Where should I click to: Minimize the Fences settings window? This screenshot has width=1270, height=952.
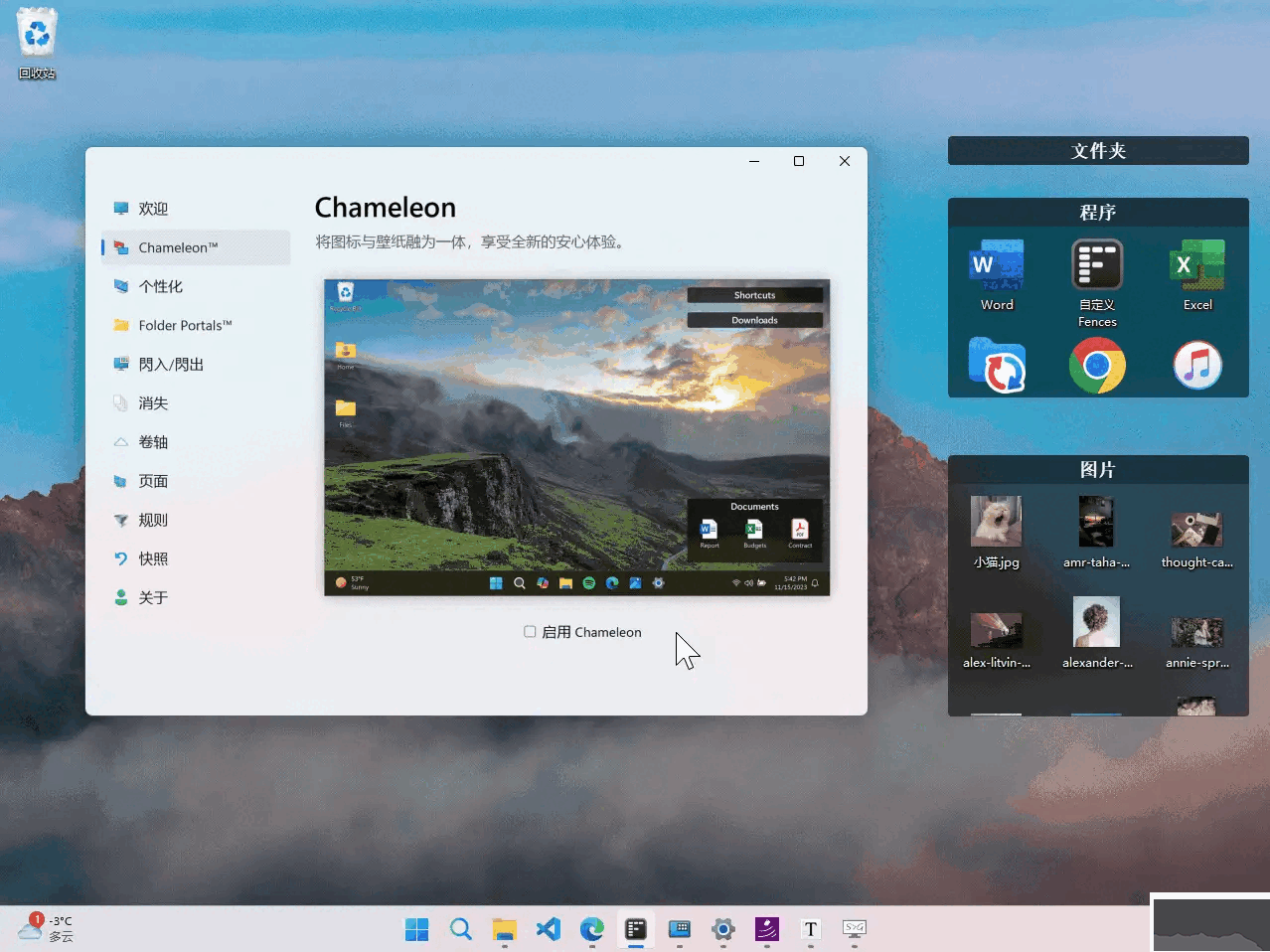tap(754, 161)
